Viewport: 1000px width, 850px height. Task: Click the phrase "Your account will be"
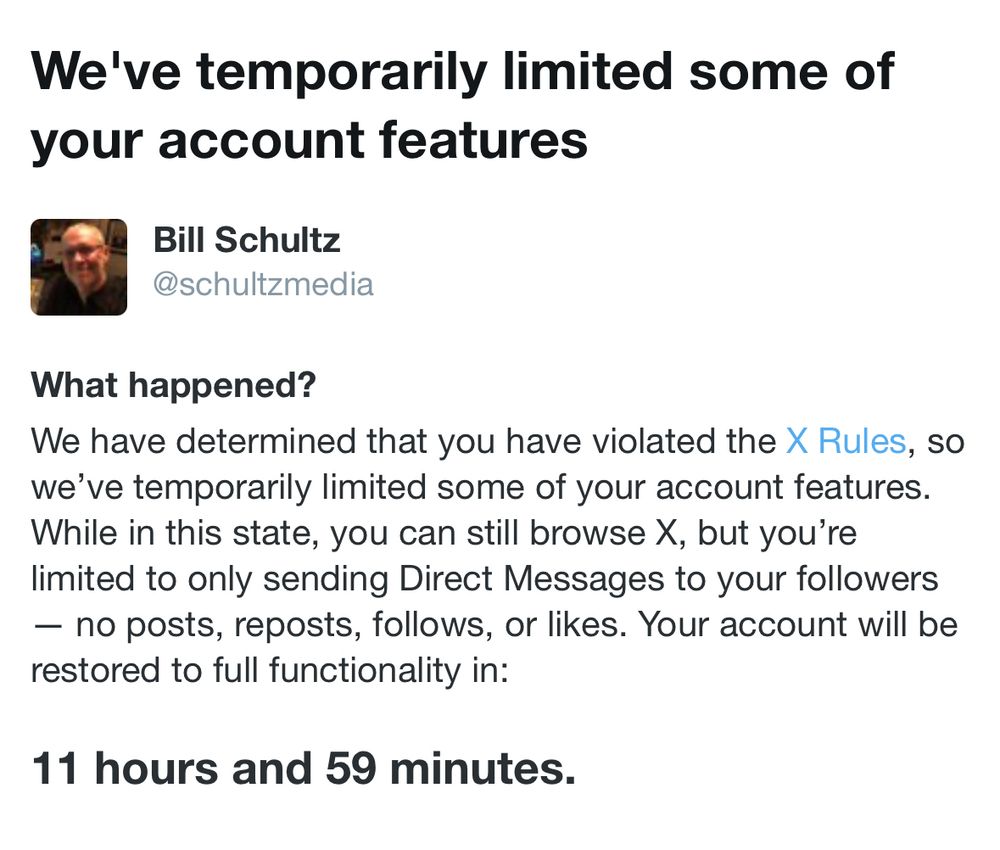[x=798, y=625]
